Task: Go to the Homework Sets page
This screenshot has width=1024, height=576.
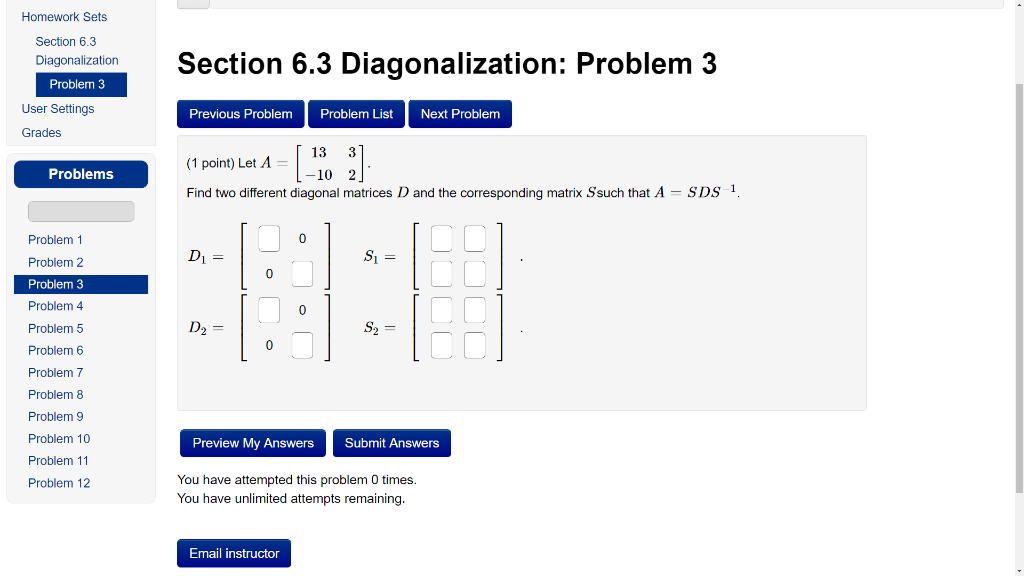Action: [64, 17]
